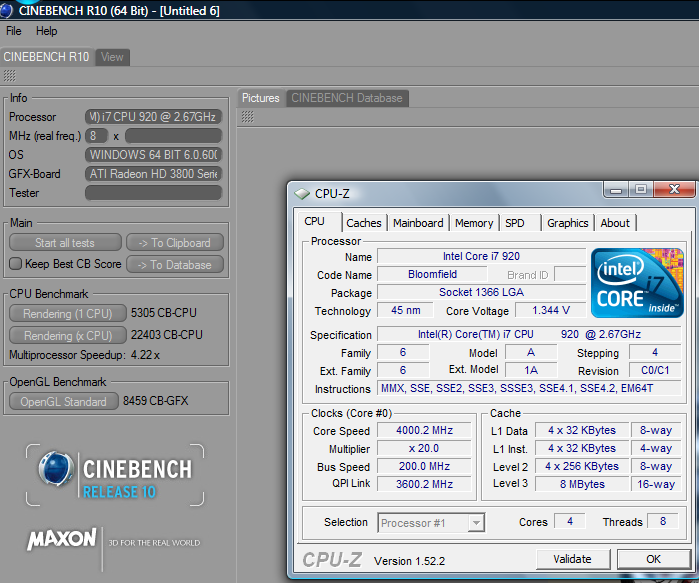The image size is (699, 583).
Task: Click the grip handle icon under Pictures tab
Action: tap(247, 117)
